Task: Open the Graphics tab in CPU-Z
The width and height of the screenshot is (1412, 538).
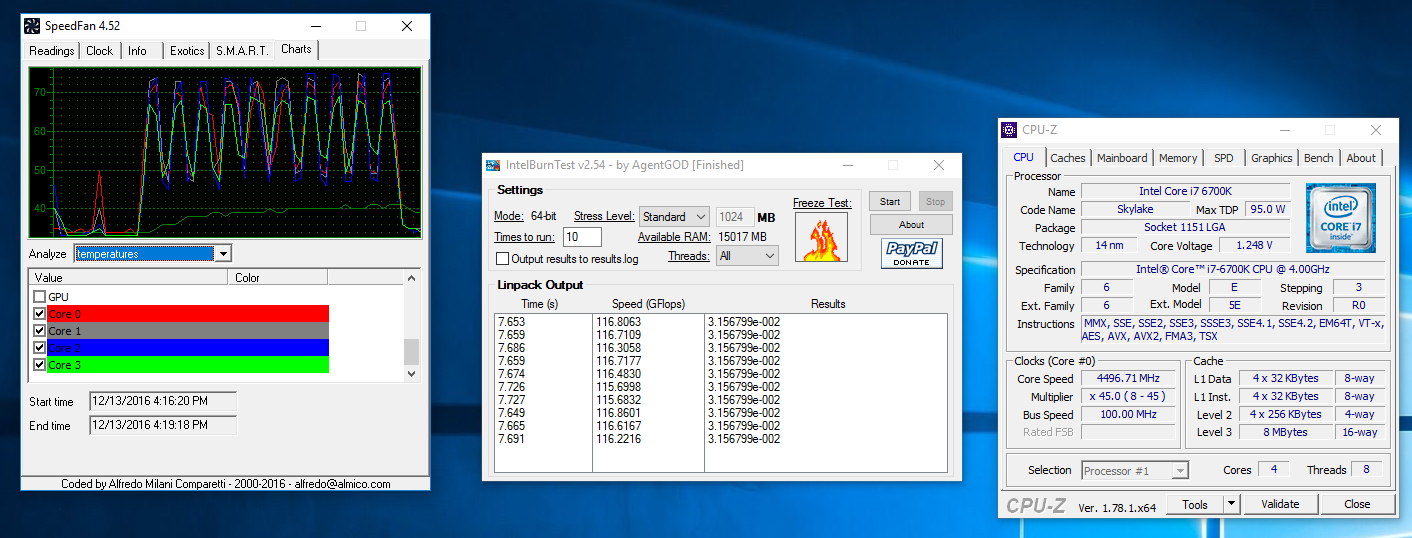Action: pyautogui.click(x=1272, y=158)
